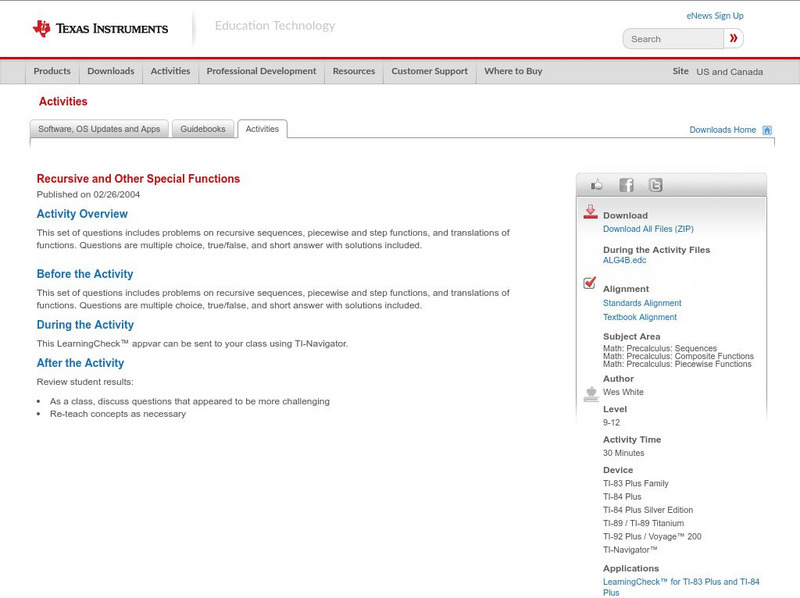Click the During the Activity Files label
Image resolution: width=800 pixels, height=598 pixels.
pos(656,250)
